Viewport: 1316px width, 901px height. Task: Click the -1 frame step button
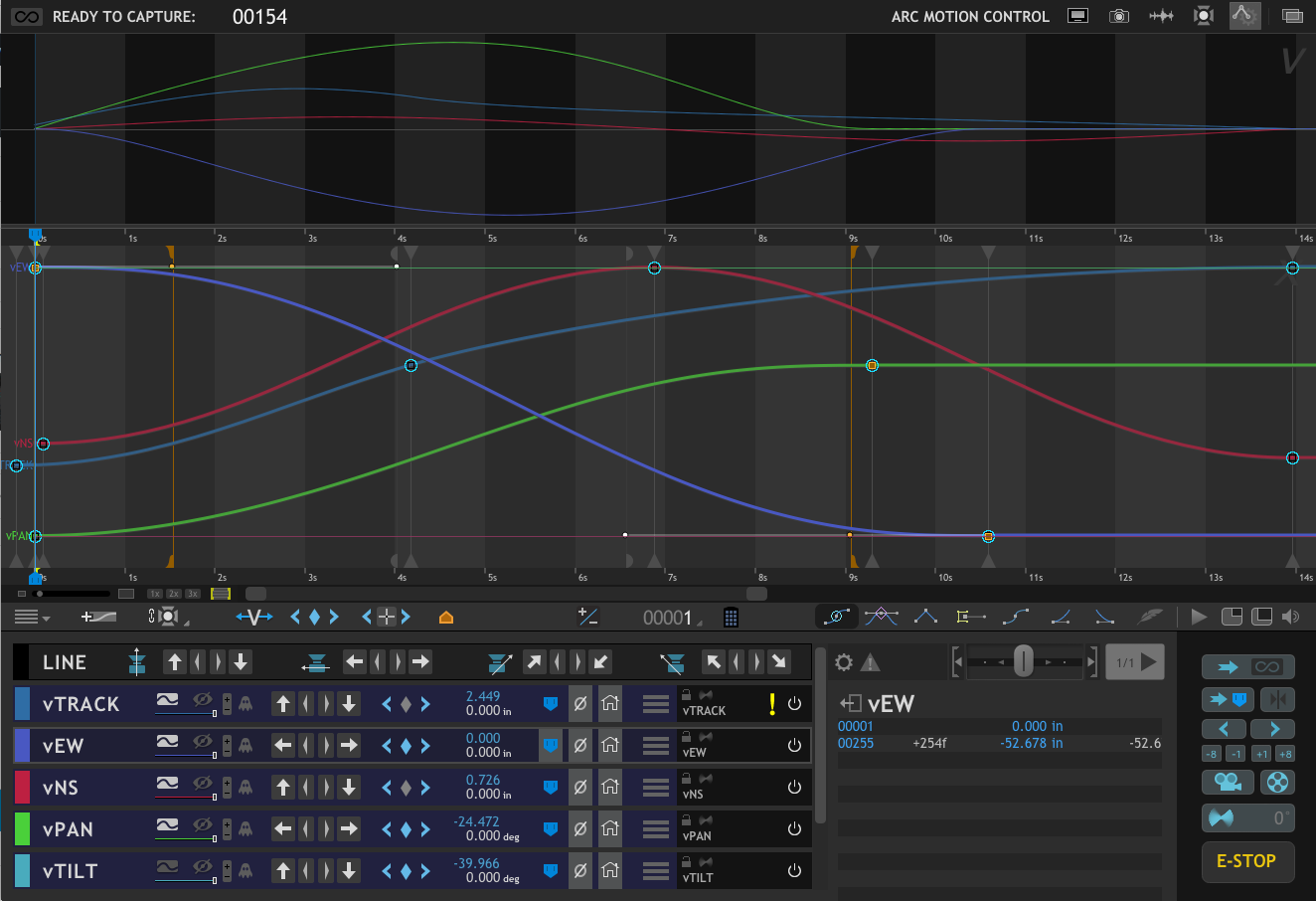1235,754
